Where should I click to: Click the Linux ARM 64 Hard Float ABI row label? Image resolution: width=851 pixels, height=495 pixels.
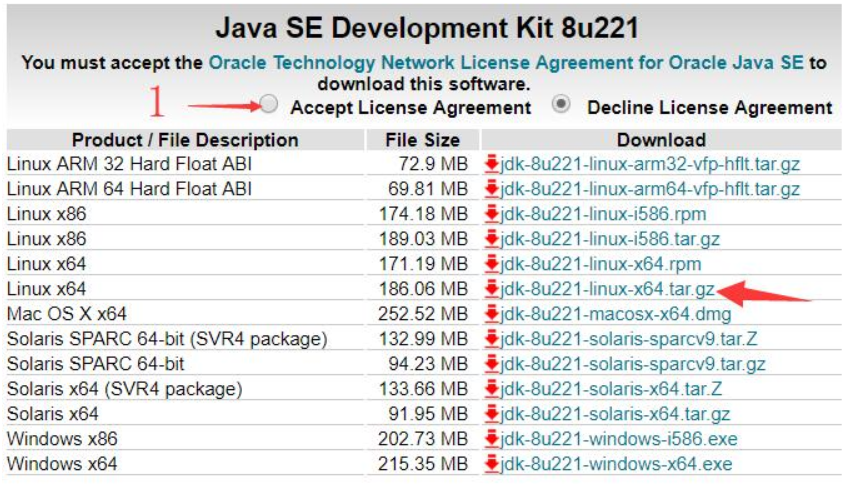(129, 189)
